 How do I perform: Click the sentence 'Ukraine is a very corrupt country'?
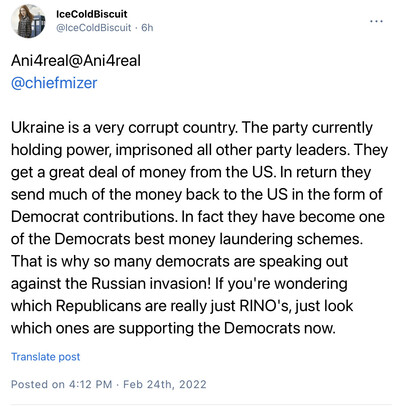(x=124, y=128)
